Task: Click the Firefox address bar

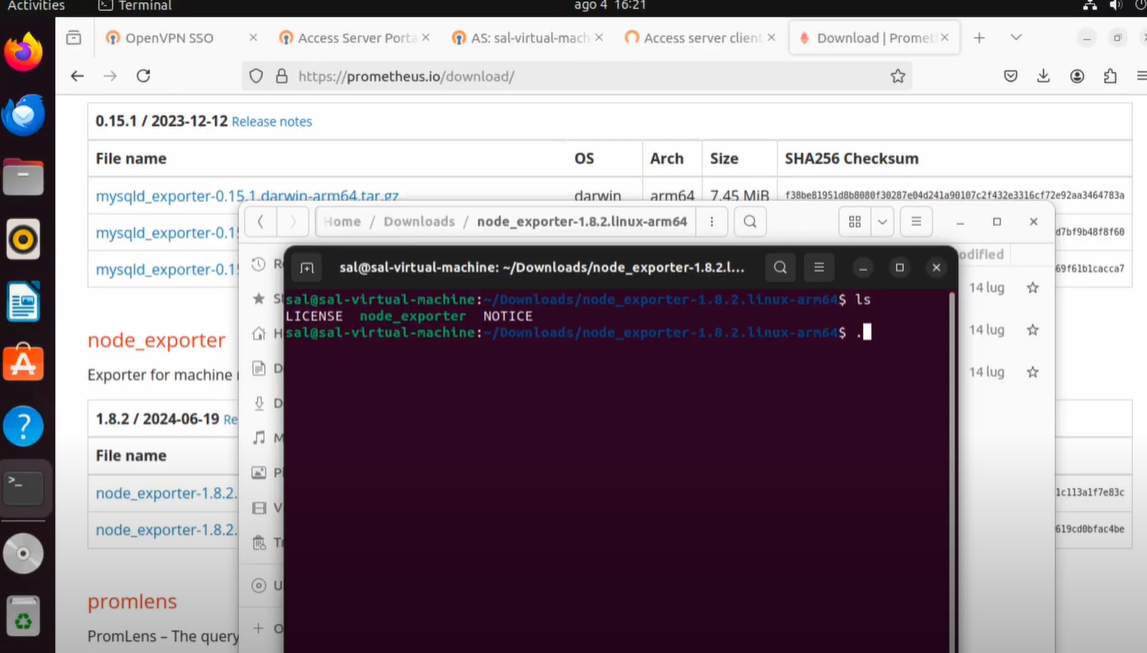Action: tap(578, 76)
